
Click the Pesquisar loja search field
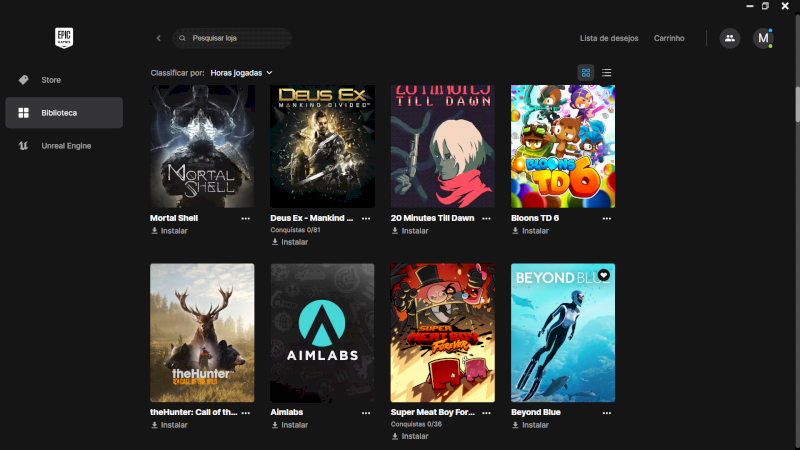pyautogui.click(x=232, y=38)
